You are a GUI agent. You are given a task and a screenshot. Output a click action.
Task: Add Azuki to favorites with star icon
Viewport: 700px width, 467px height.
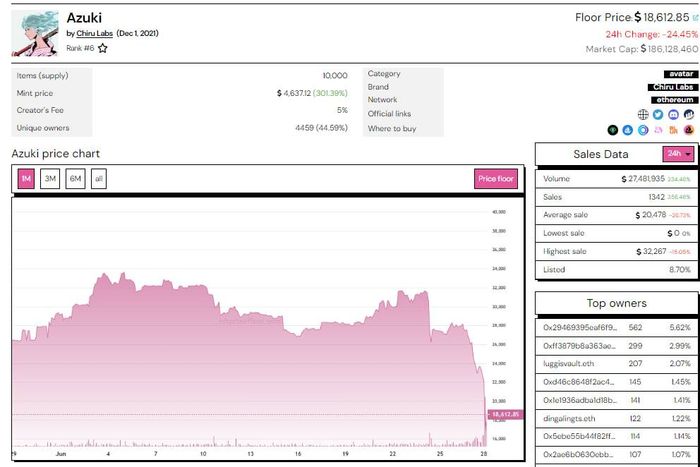click(103, 48)
